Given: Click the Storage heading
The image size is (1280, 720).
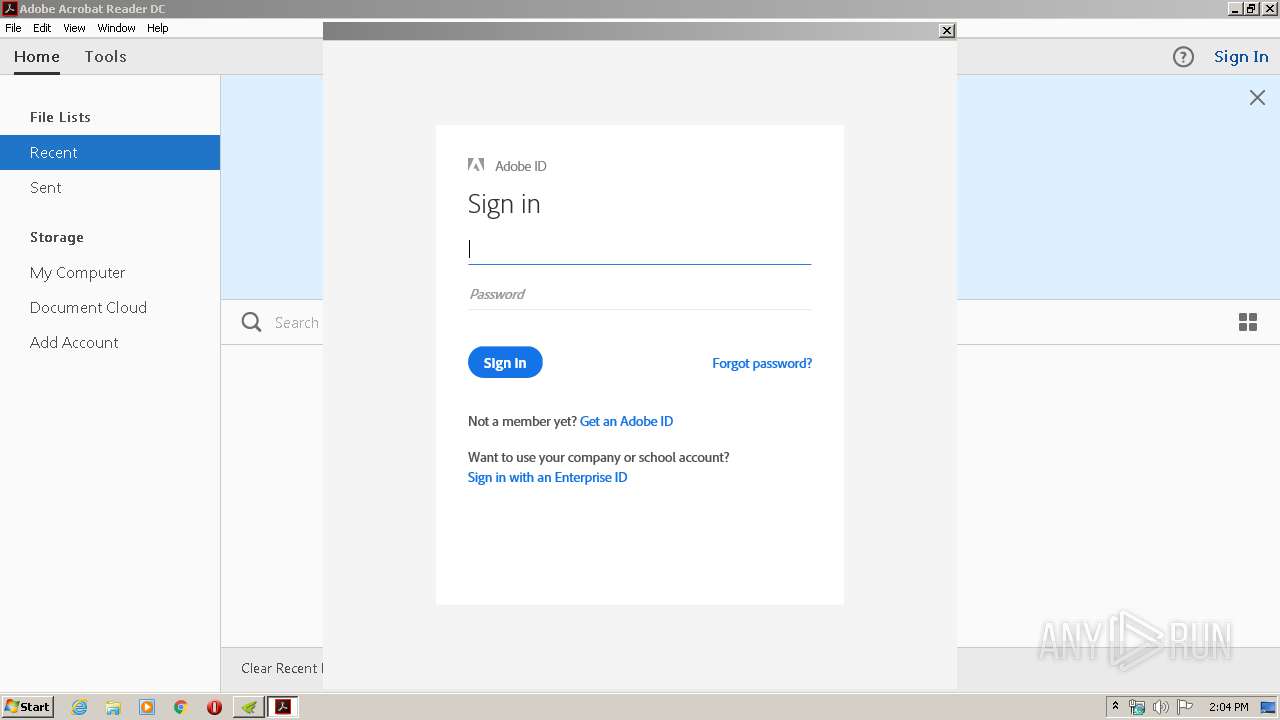Looking at the screenshot, I should (x=57, y=237).
